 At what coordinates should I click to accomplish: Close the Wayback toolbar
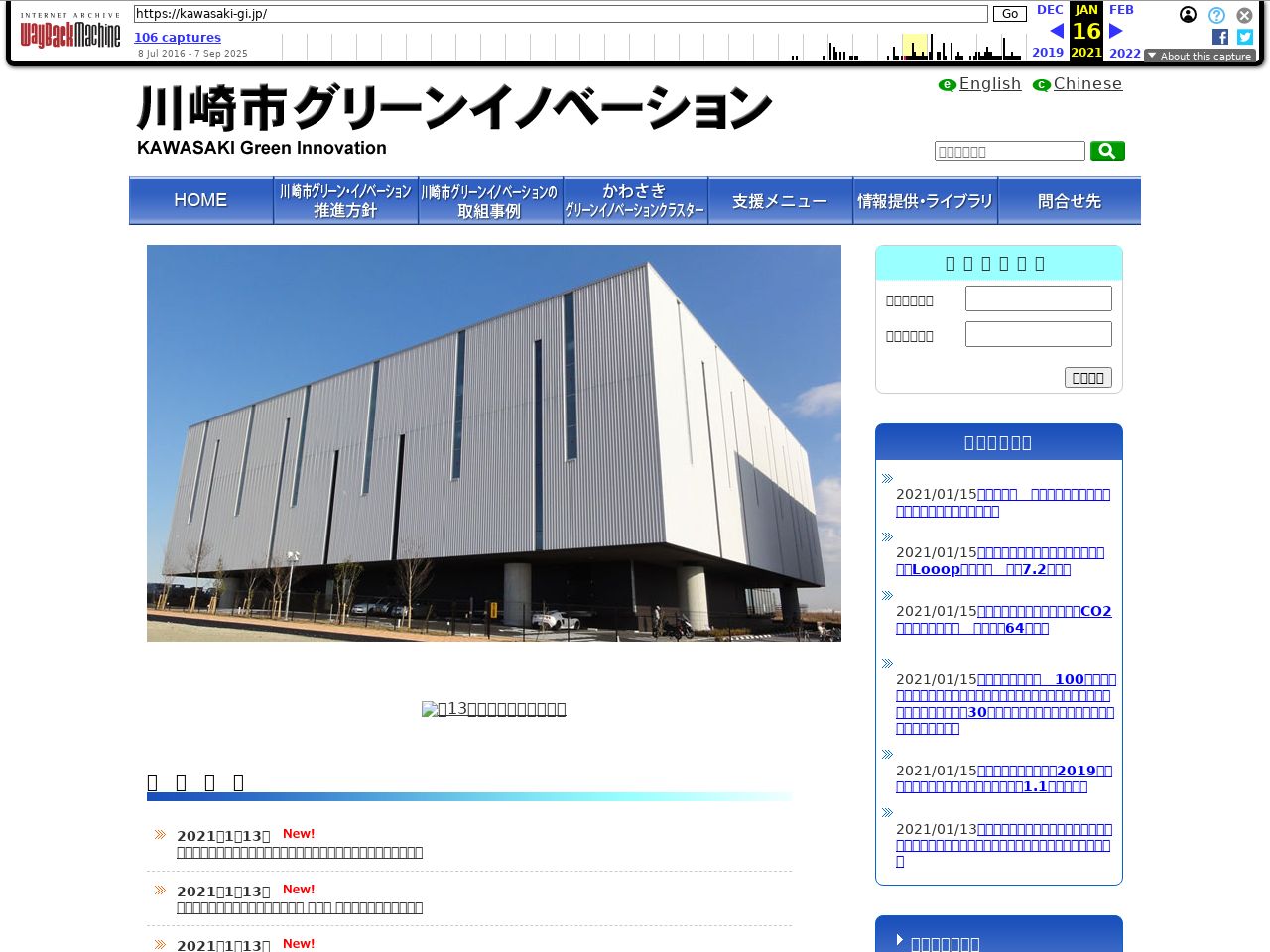coord(1244,15)
